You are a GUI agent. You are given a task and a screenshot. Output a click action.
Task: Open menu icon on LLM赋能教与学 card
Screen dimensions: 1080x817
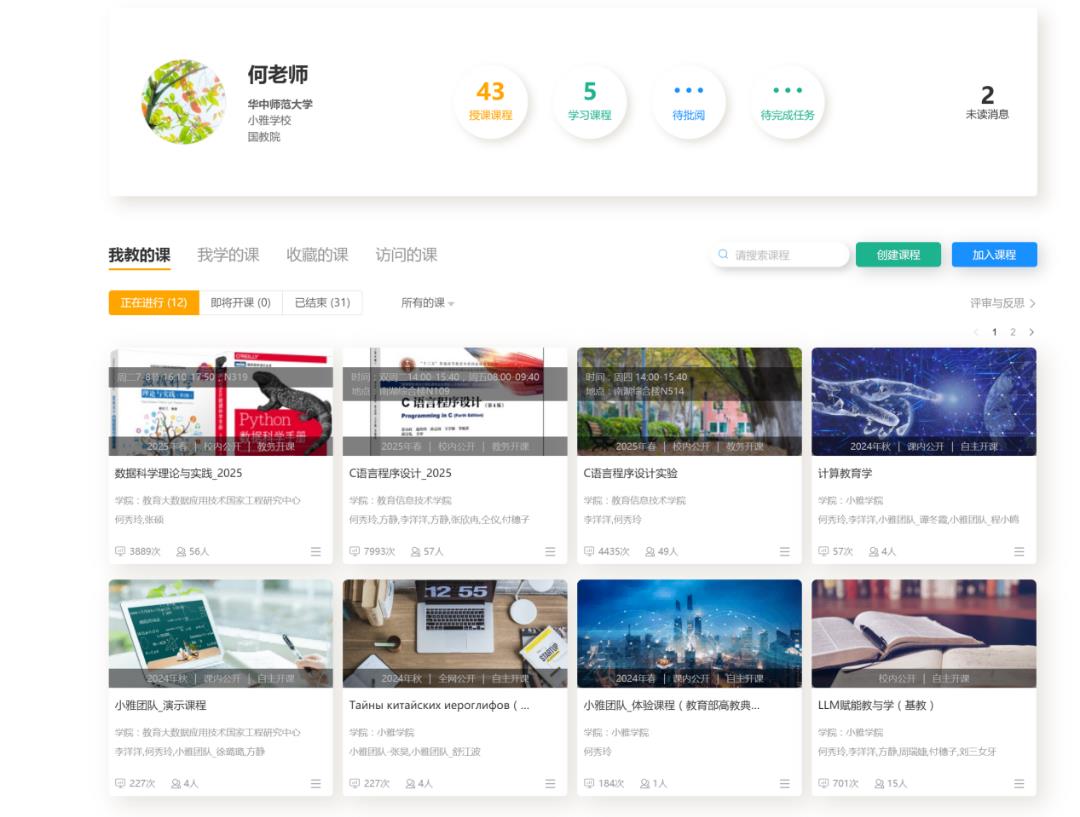click(1019, 784)
